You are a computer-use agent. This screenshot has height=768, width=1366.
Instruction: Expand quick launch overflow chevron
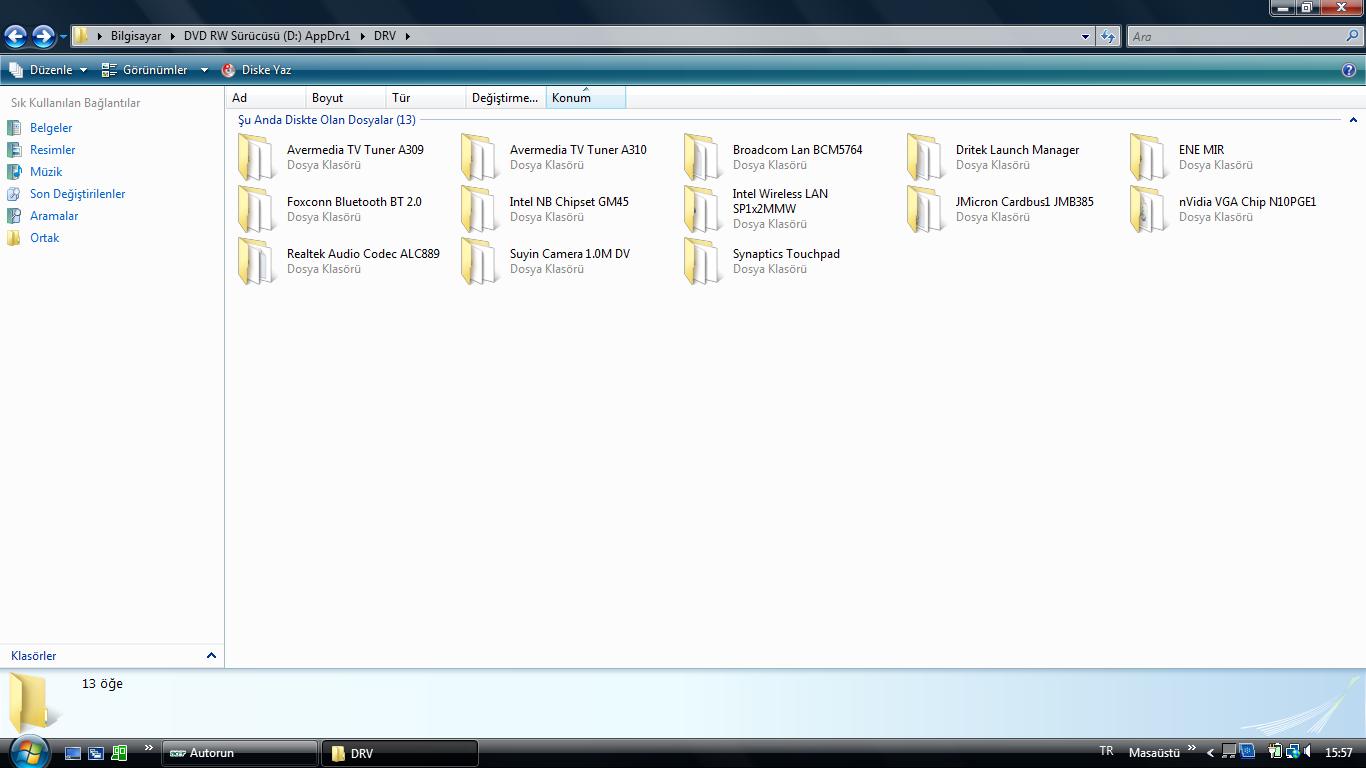(148, 747)
